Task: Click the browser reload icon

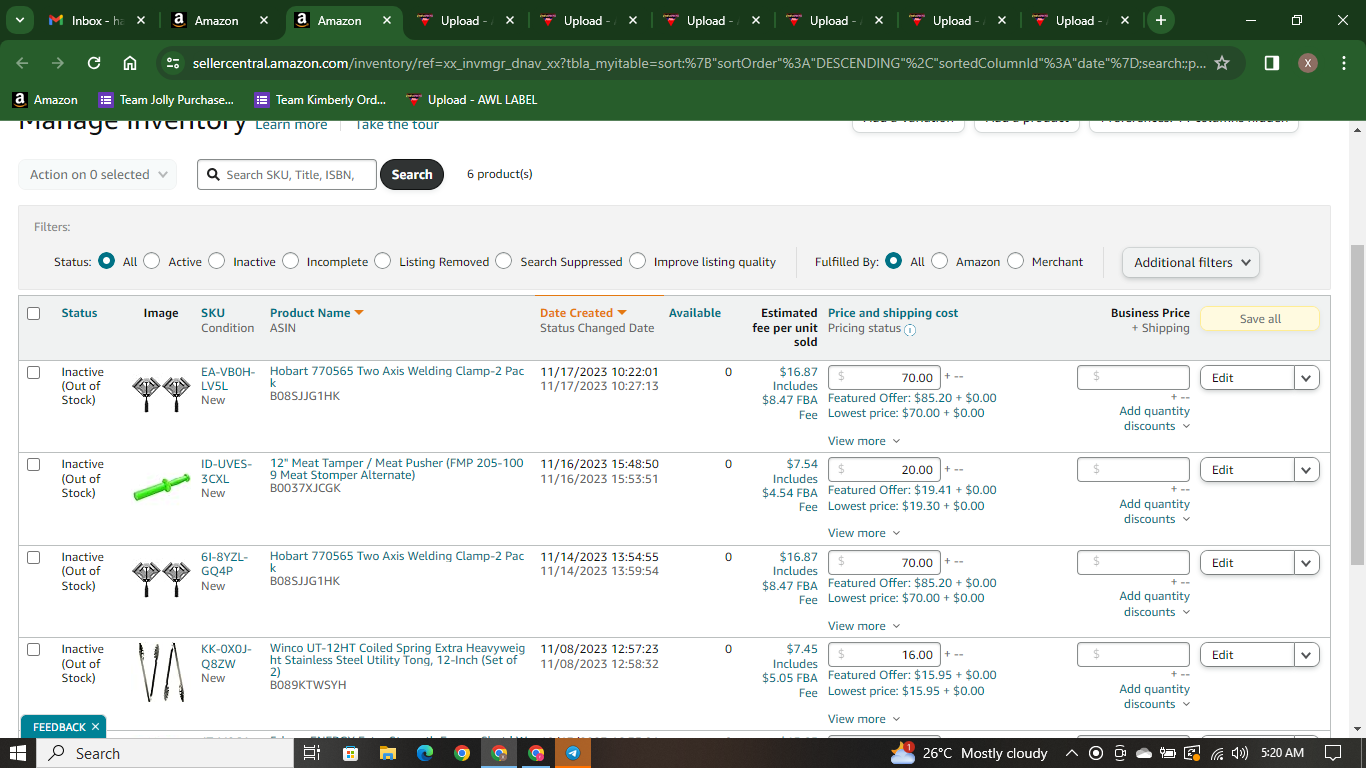Action: (94, 63)
